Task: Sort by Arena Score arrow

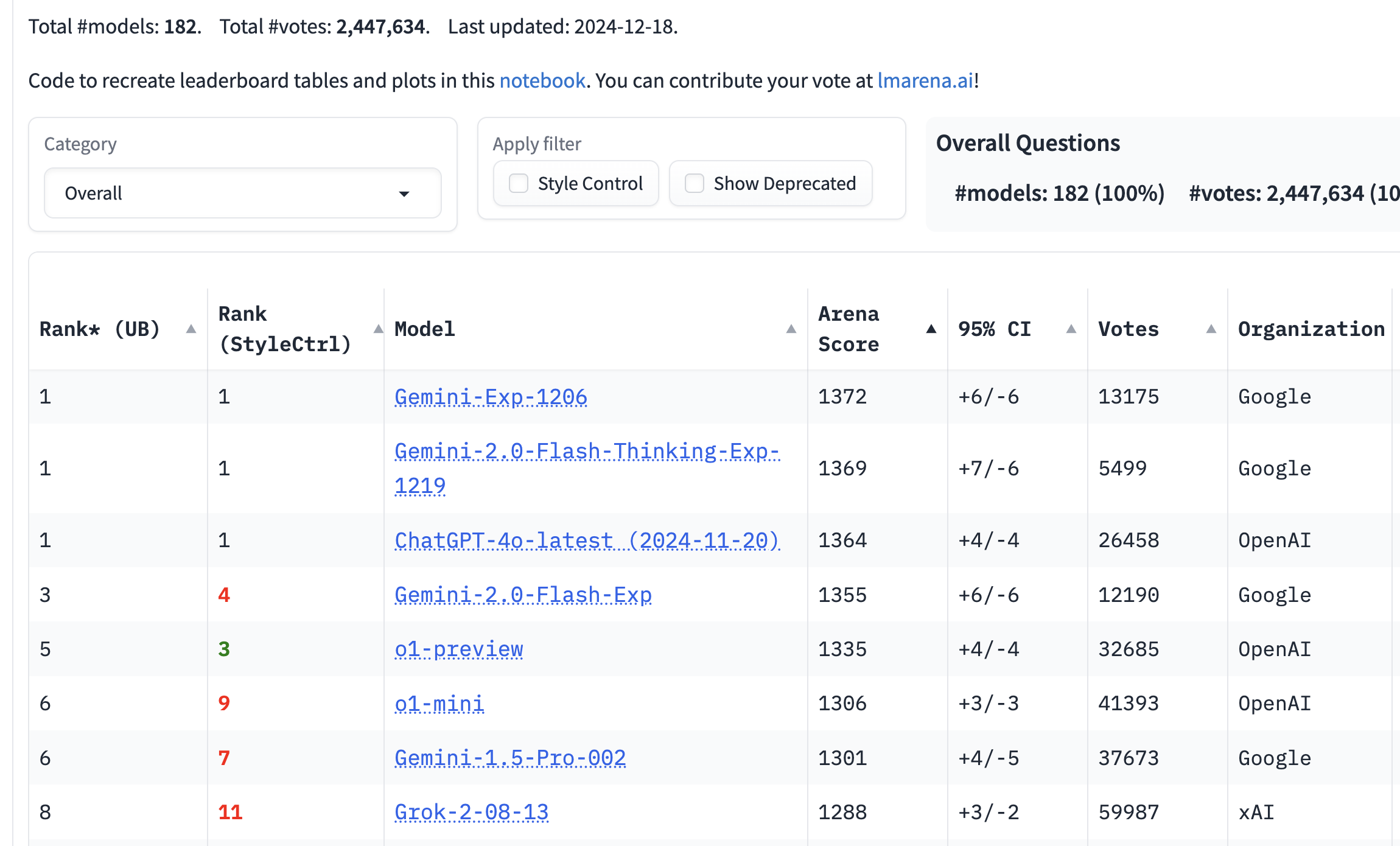Action: (931, 329)
